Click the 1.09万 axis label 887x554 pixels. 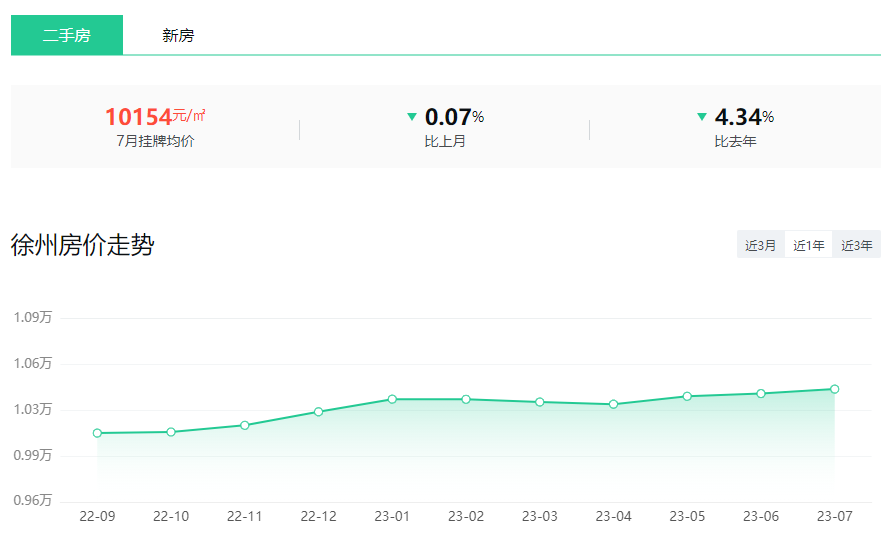pyautogui.click(x=33, y=317)
